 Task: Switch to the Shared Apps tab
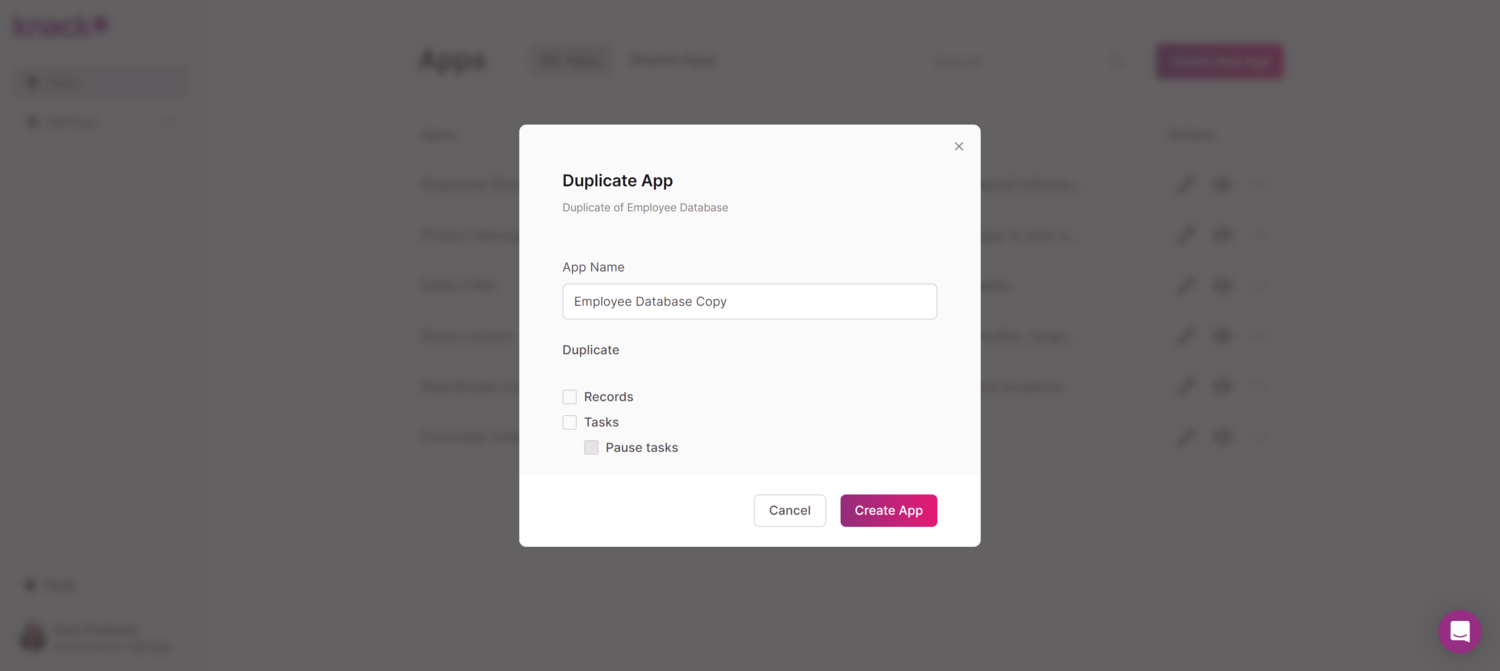pos(672,61)
